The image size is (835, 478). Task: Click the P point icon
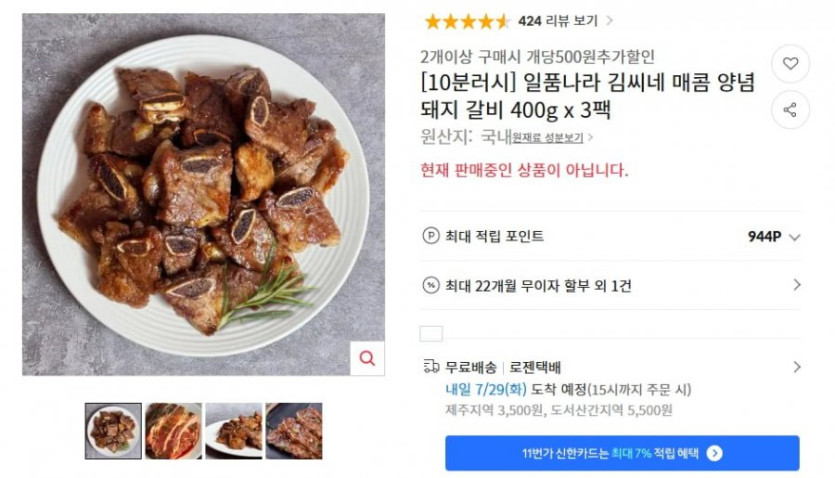point(431,237)
